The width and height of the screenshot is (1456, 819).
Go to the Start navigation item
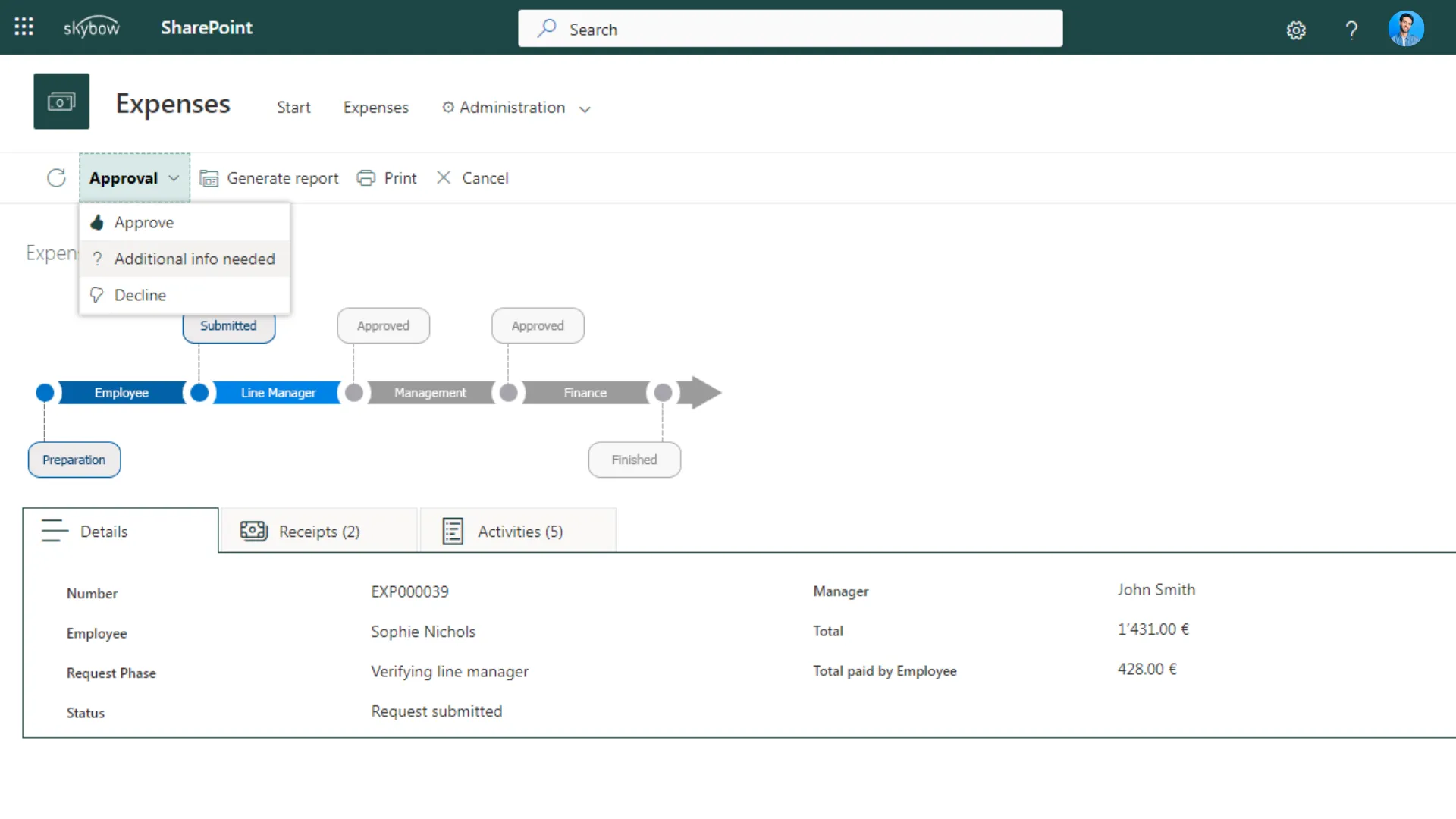coord(293,107)
